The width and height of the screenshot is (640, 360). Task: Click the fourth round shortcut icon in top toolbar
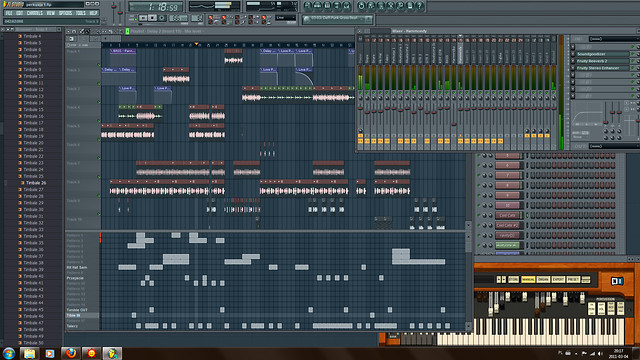point(337,6)
